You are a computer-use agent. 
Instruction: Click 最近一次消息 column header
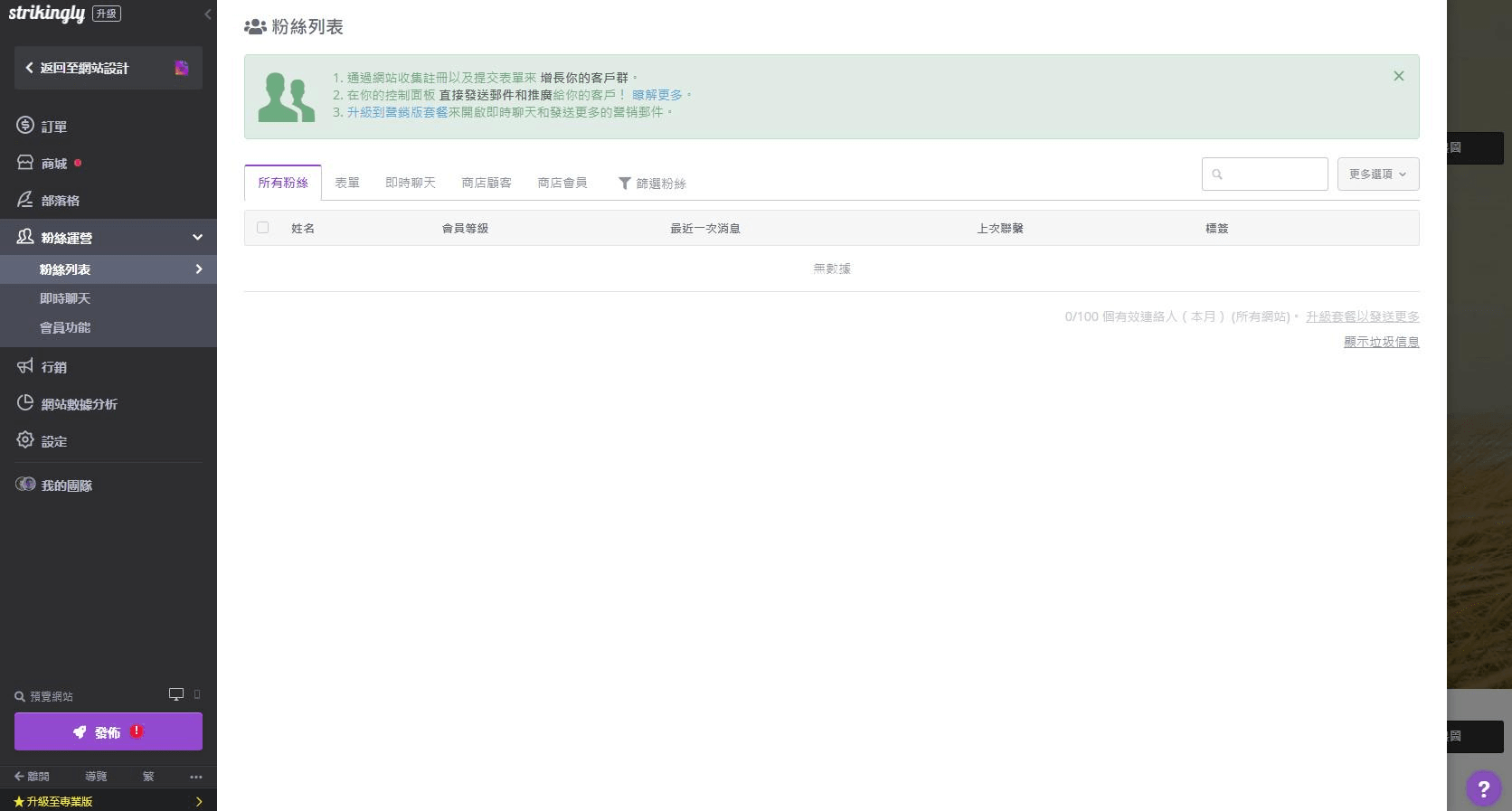point(705,229)
